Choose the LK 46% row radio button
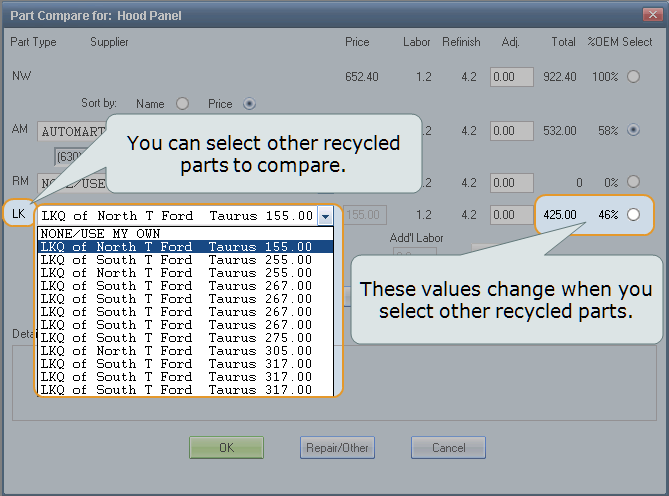The width and height of the screenshot is (669, 496). [632, 214]
